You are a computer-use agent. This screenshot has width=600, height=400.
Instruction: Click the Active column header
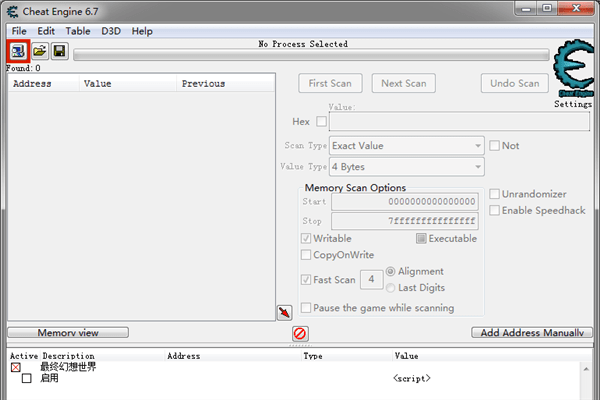(24, 356)
